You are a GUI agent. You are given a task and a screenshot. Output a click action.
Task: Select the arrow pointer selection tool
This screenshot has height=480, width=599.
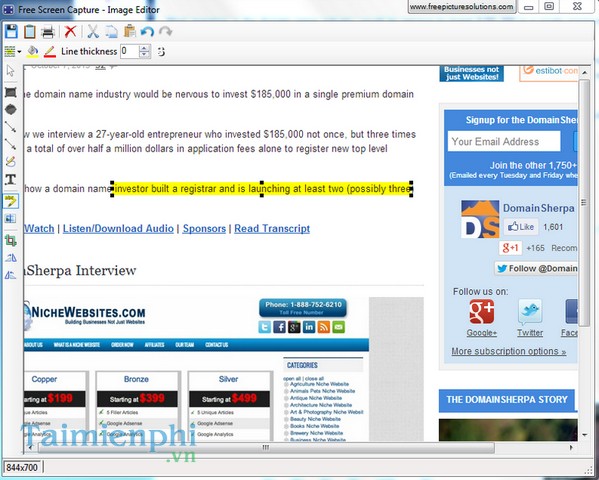click(x=10, y=71)
